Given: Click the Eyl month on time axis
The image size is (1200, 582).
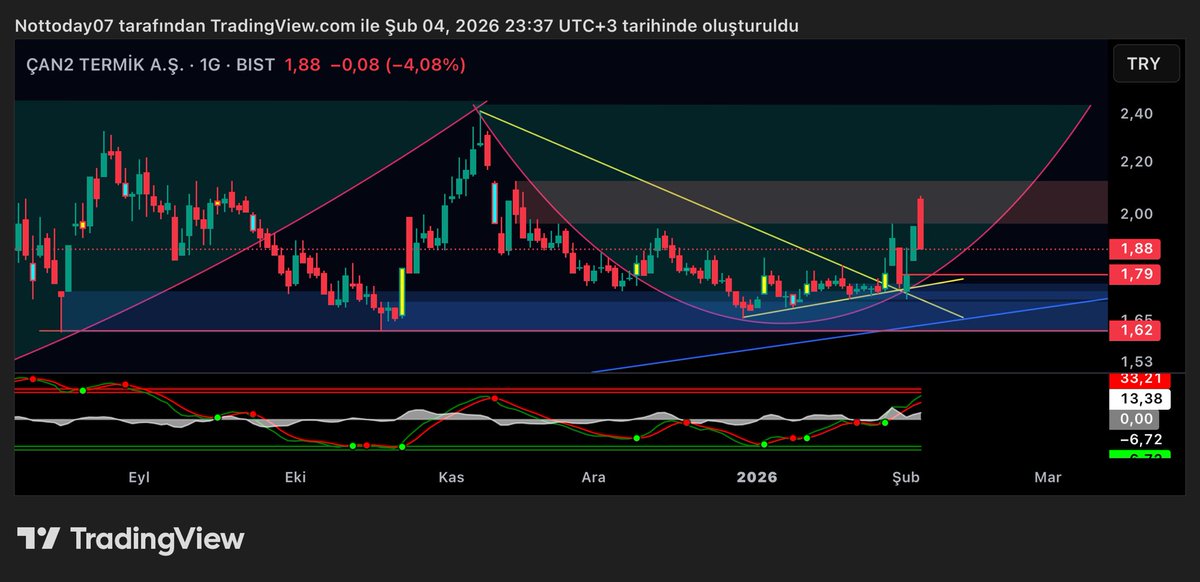Looking at the screenshot, I should 138,478.
